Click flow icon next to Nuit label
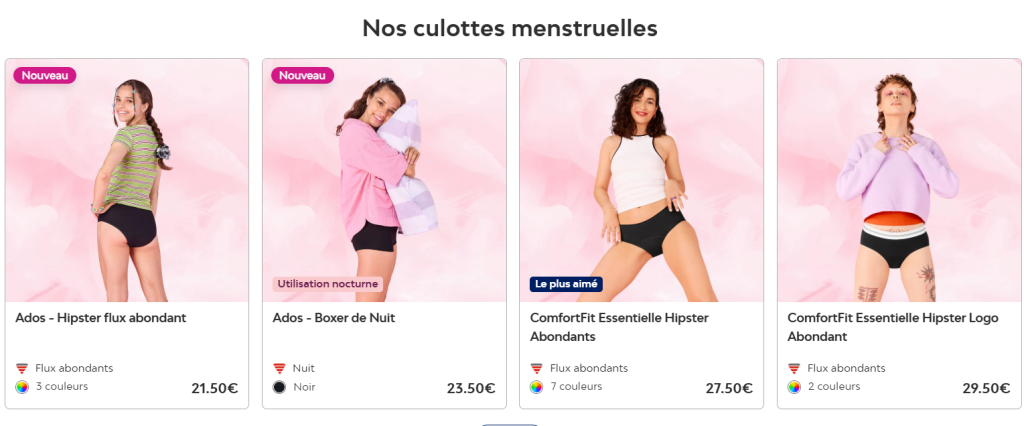Viewport: 1024px width, 426px height. click(x=280, y=369)
